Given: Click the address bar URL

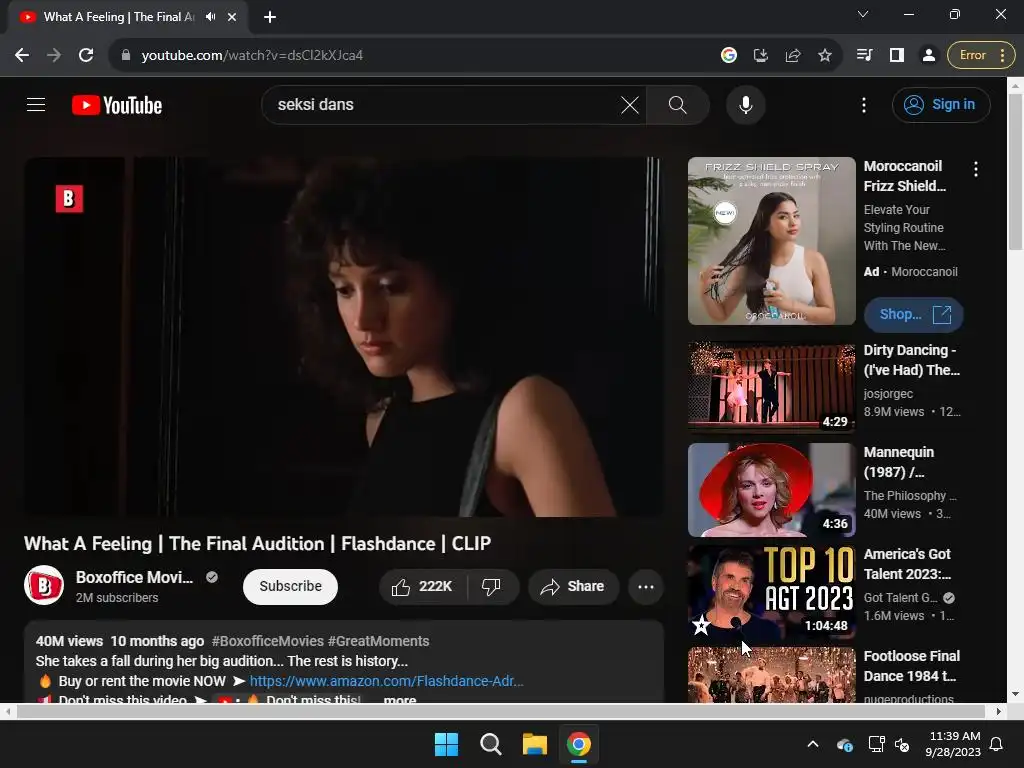Looking at the screenshot, I should (x=252, y=56).
